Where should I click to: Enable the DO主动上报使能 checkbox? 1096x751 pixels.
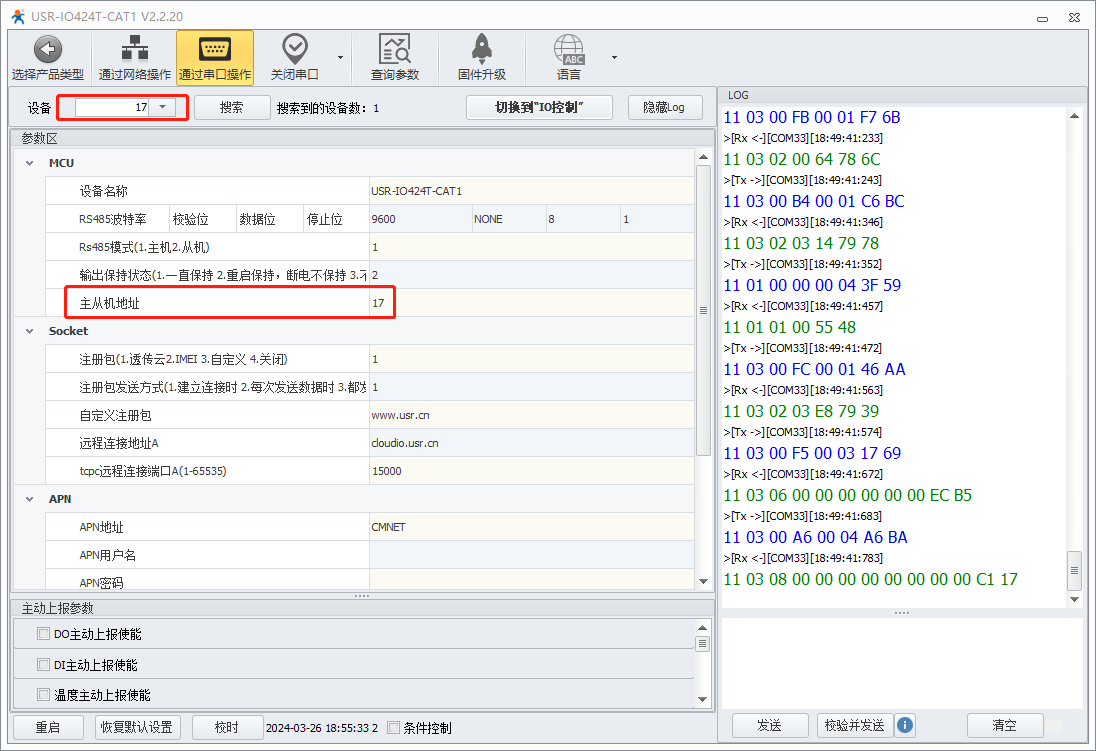tap(43, 633)
